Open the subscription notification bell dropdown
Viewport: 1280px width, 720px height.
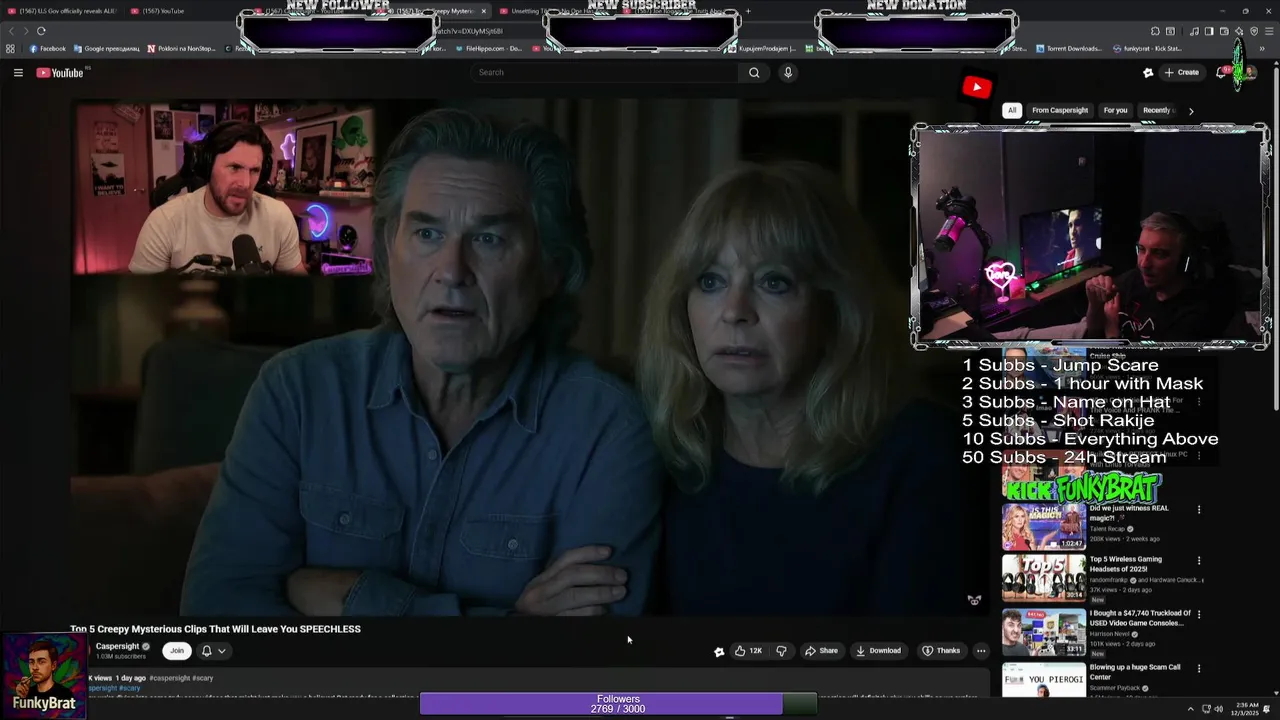214,651
